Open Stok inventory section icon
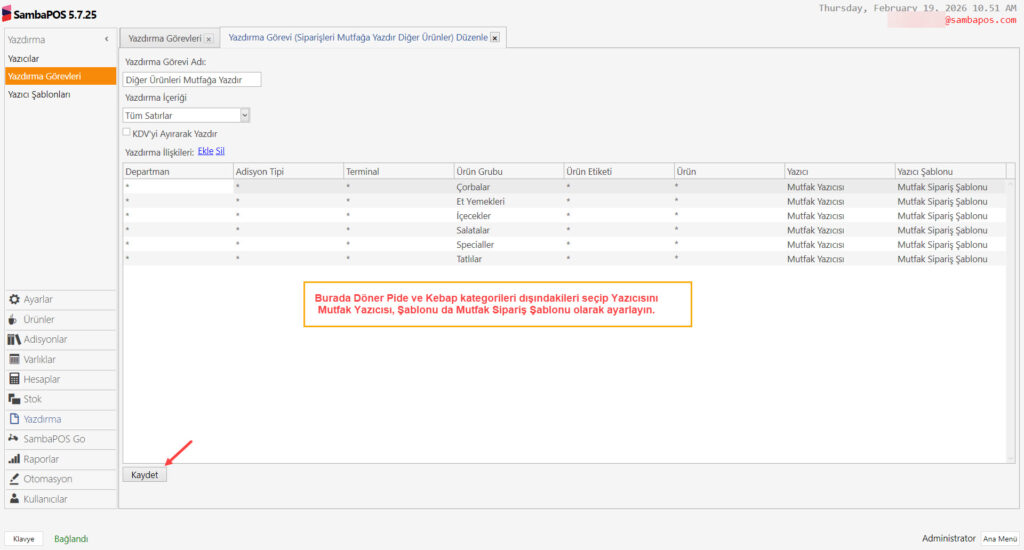The height and width of the screenshot is (550, 1024). pyautogui.click(x=15, y=399)
